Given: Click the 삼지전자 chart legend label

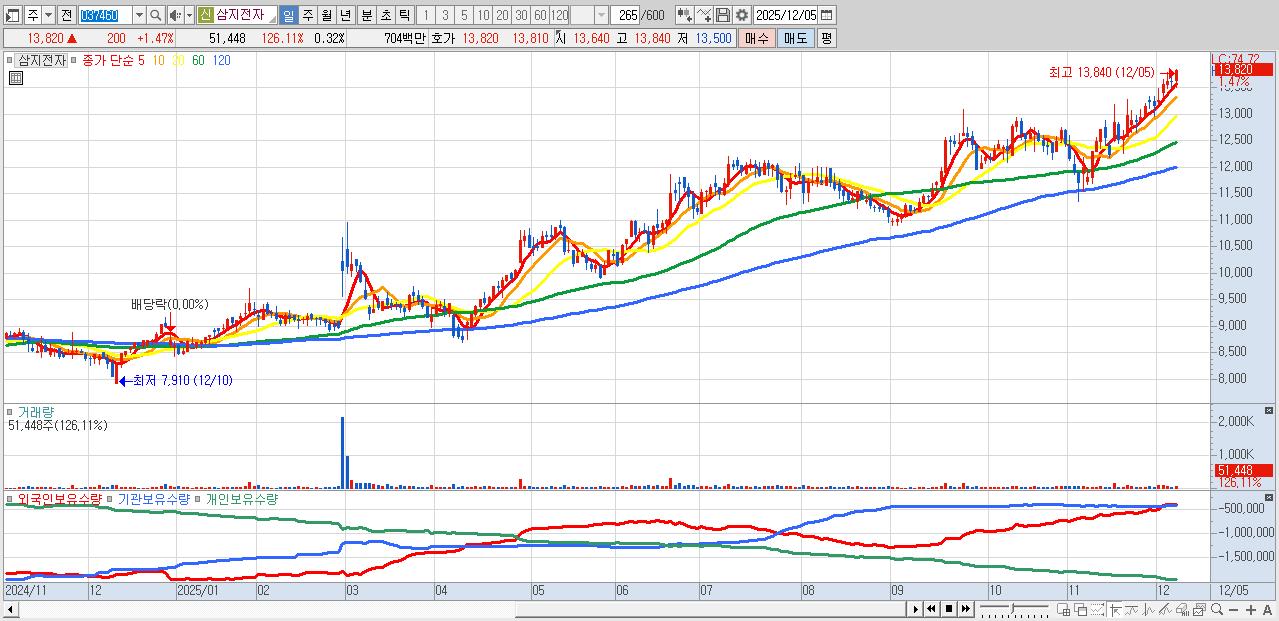Looking at the screenshot, I should [42, 60].
